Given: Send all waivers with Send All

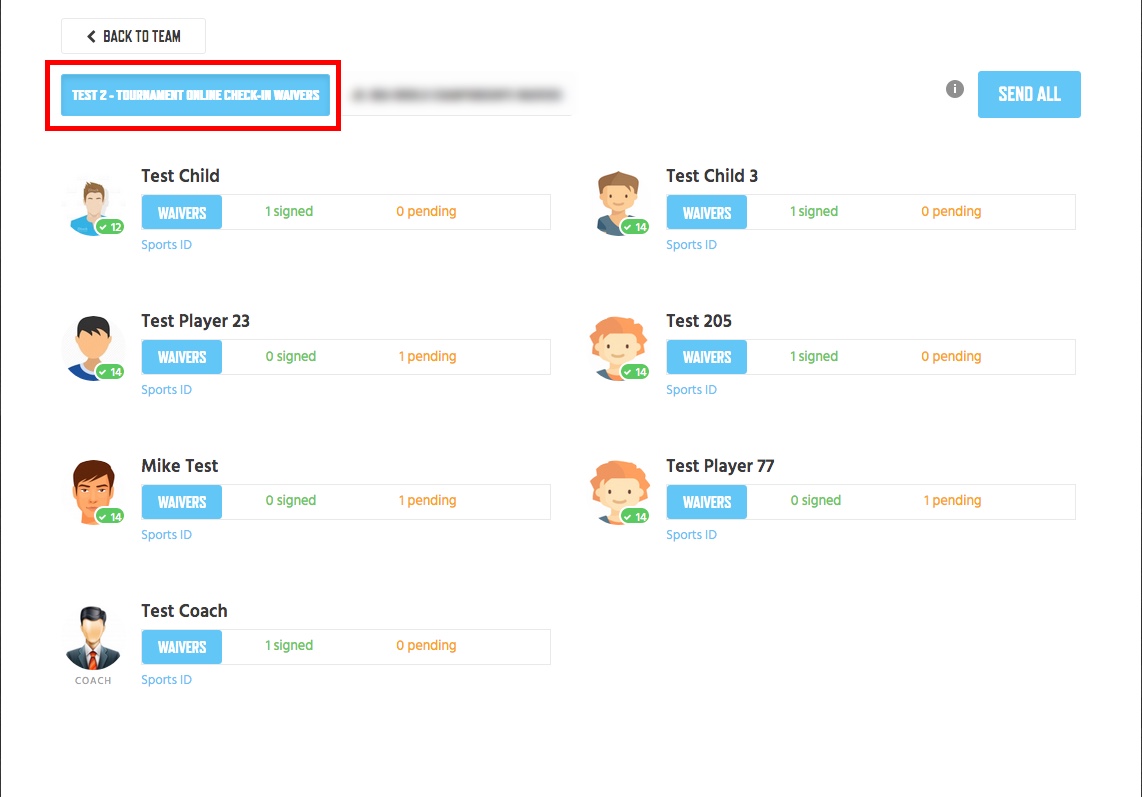Looking at the screenshot, I should coord(1028,94).
